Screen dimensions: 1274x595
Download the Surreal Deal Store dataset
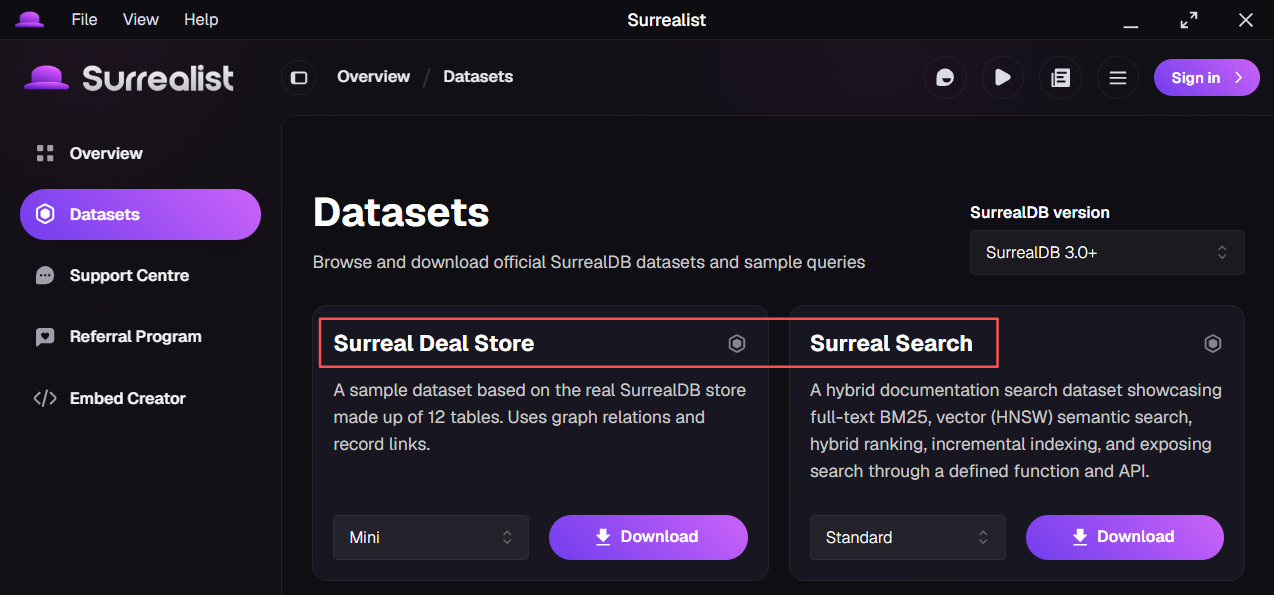coord(648,537)
